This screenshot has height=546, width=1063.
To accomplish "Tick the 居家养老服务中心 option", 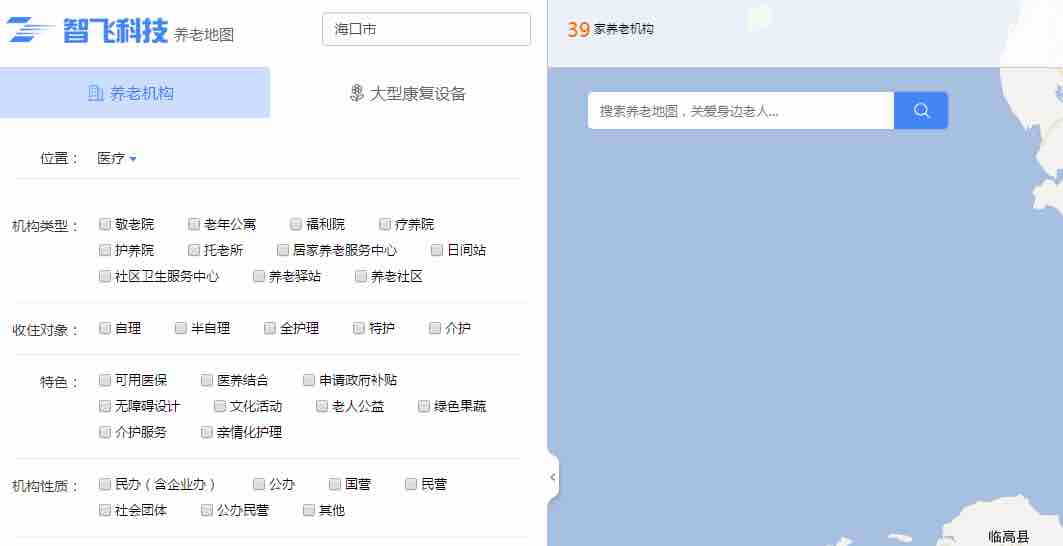I will (283, 250).
